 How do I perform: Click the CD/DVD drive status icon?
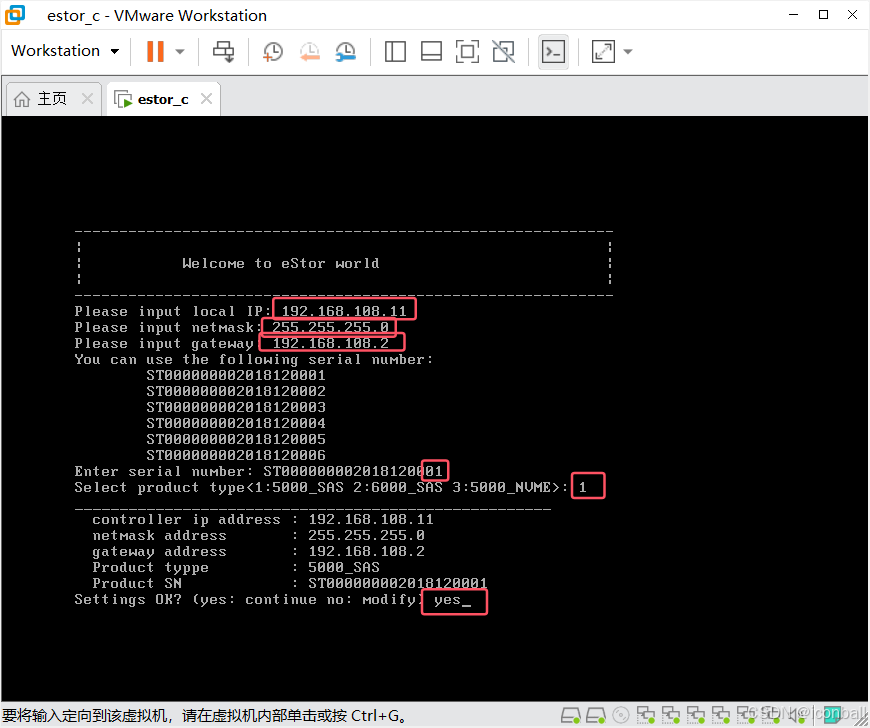[621, 715]
